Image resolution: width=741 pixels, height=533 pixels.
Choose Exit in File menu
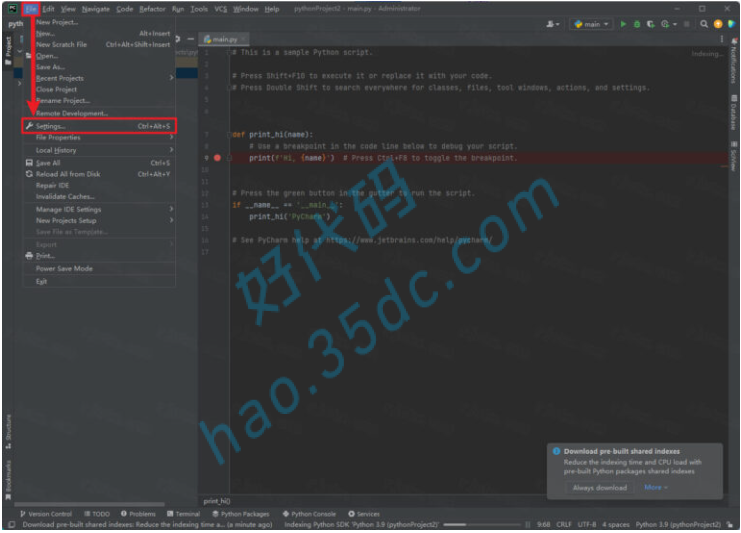click(x=99, y=281)
